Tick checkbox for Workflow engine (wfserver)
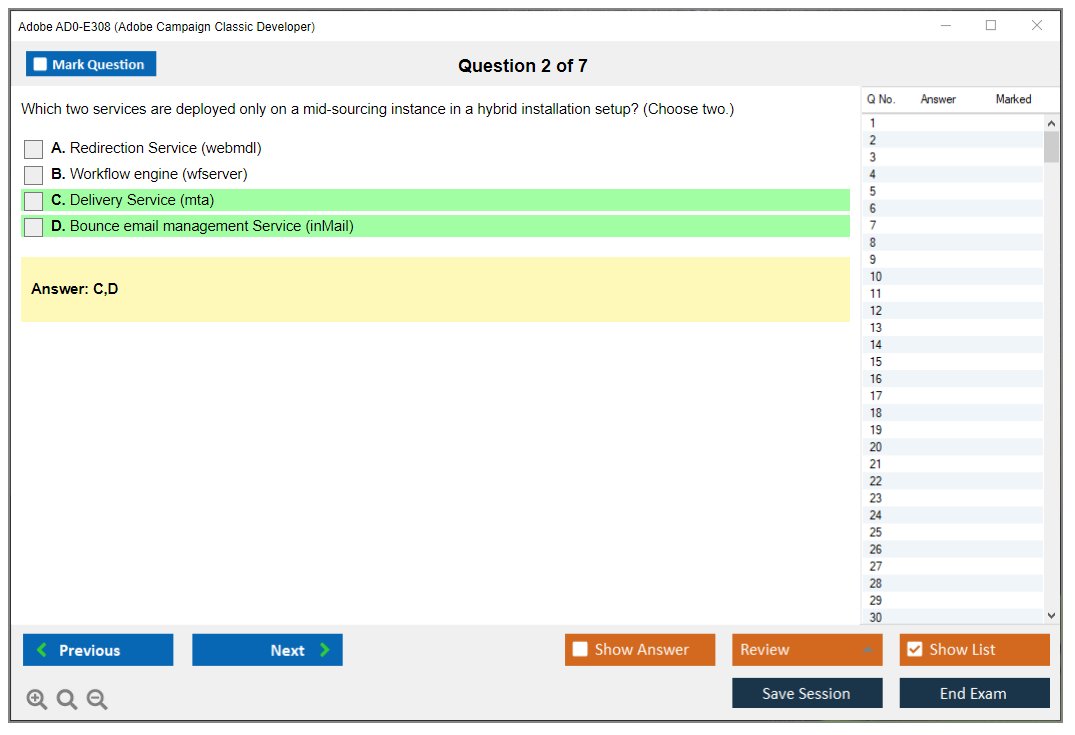This screenshot has width=1075, height=735. tap(33, 175)
